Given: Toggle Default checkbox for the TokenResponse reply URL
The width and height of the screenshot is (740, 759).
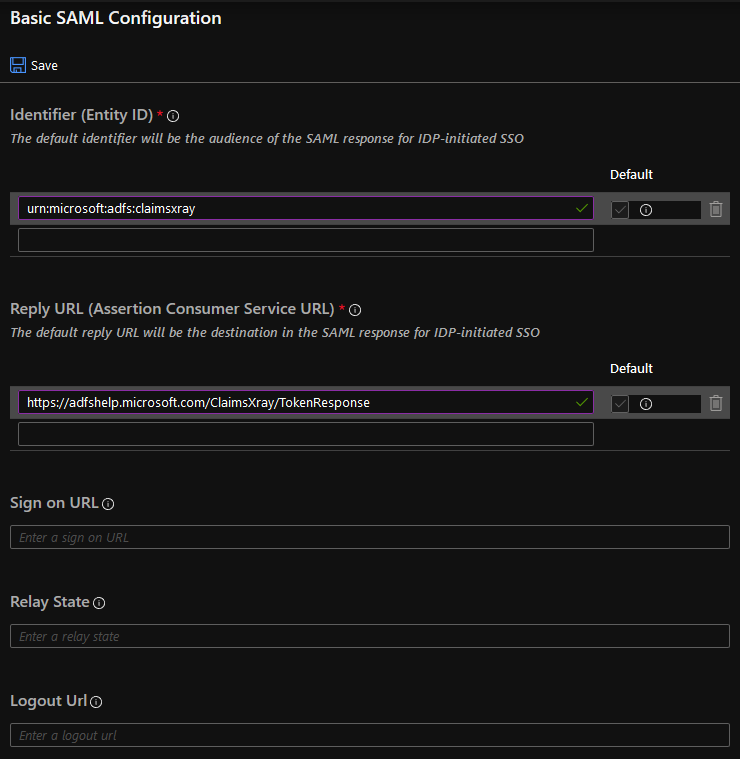Looking at the screenshot, I should pos(620,404).
